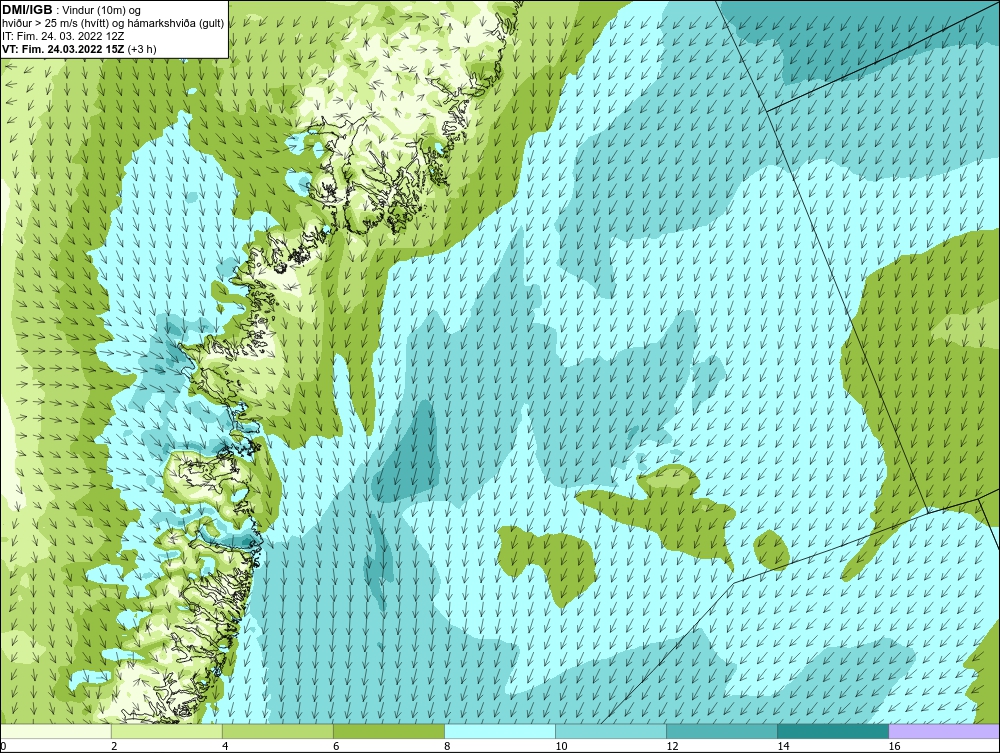The width and height of the screenshot is (1000, 753).
Task: Click the 'hviður > 25 m/s (hvítt)' legend line
Action: 113,24
